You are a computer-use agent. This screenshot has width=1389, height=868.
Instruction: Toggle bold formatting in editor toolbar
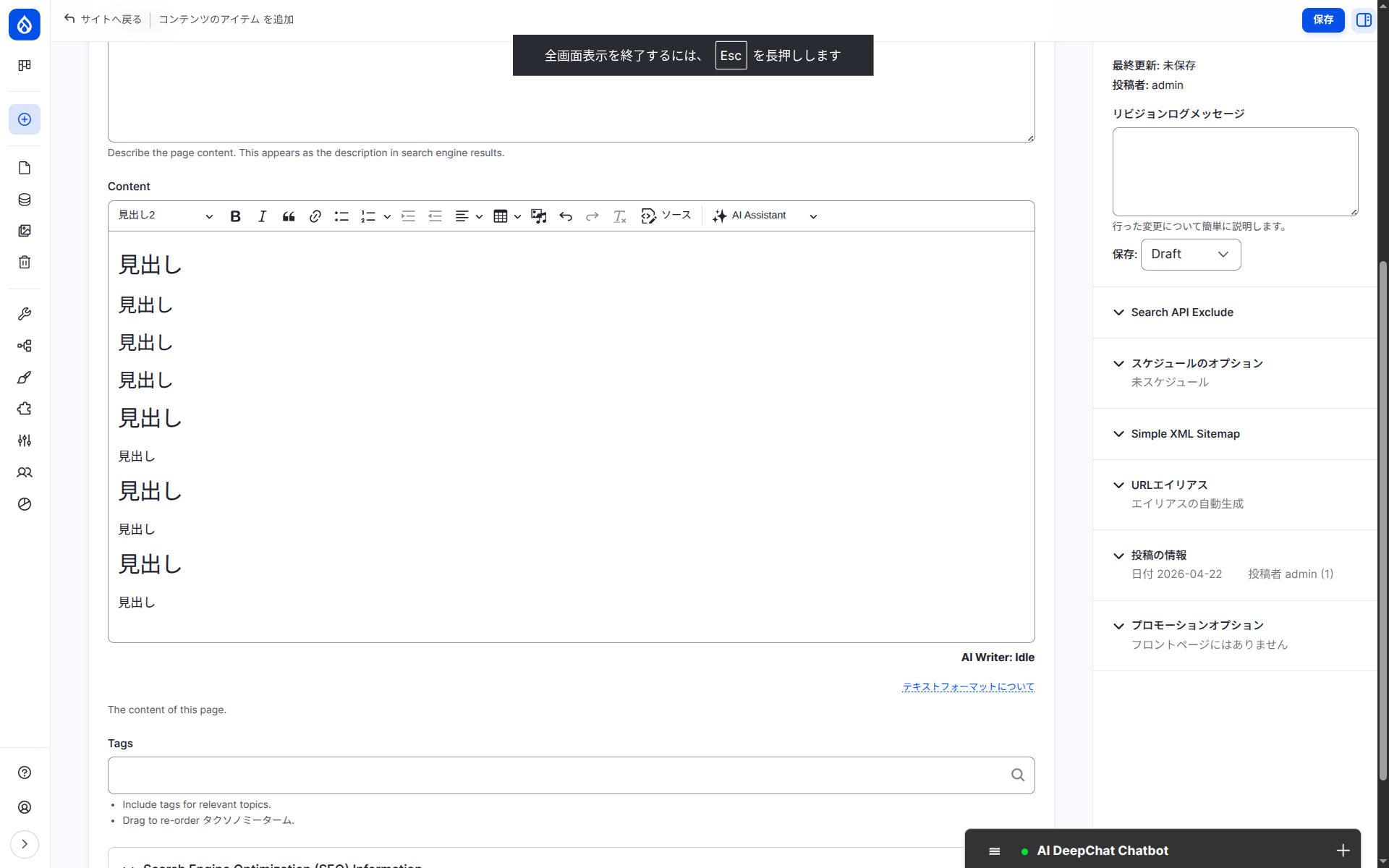pyautogui.click(x=235, y=216)
